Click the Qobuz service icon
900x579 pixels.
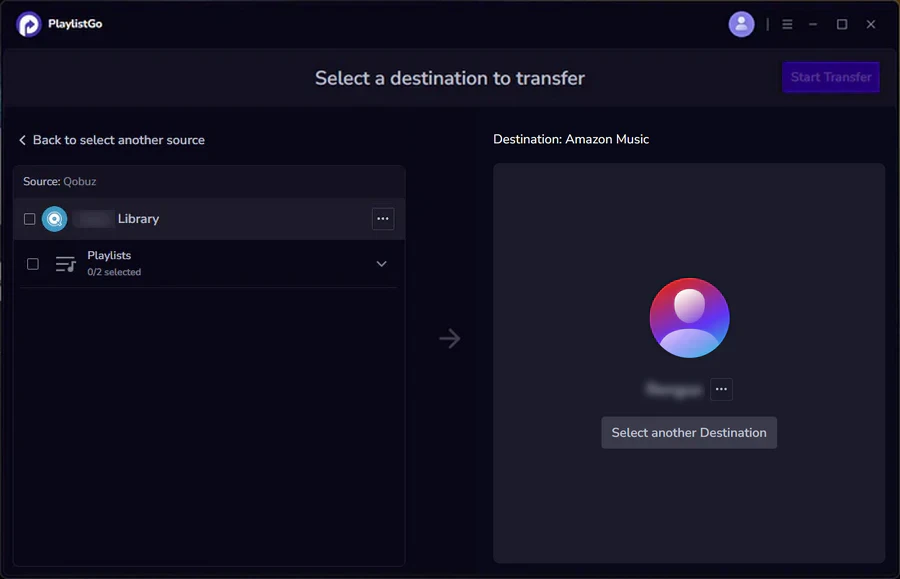pyautogui.click(x=55, y=219)
